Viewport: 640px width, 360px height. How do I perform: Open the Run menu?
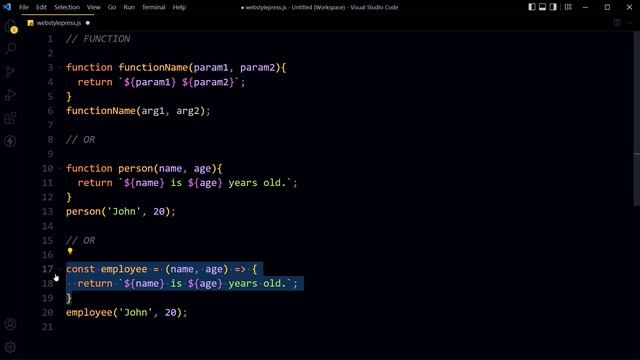point(129,7)
